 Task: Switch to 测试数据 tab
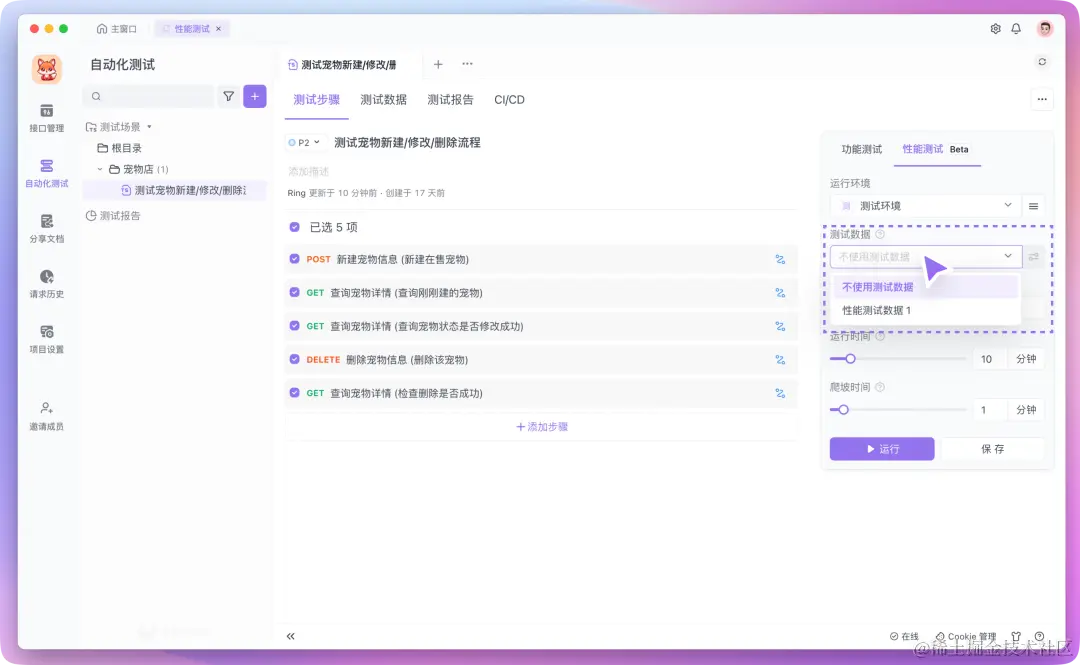(384, 100)
